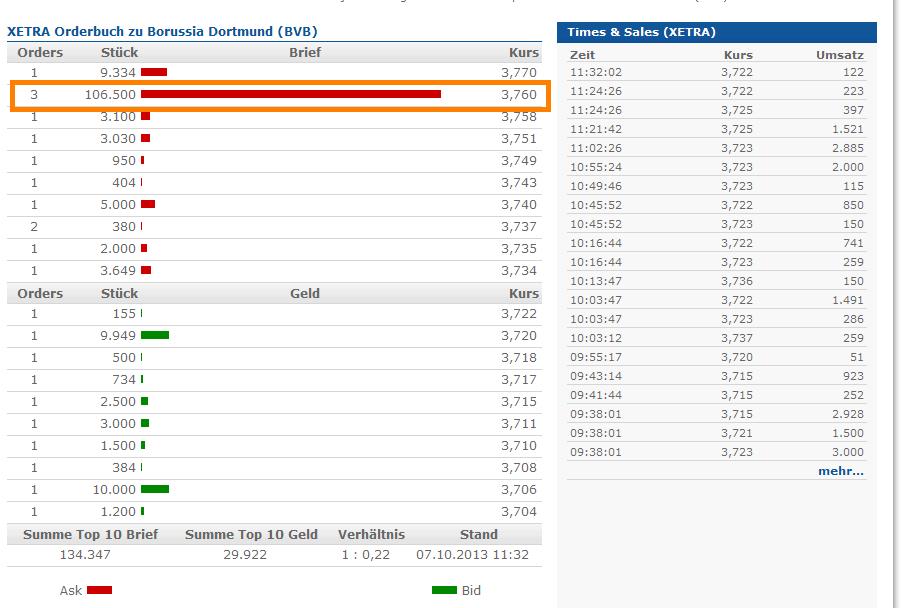Select the bid price 3,718
The width and height of the screenshot is (901, 608).
point(519,357)
